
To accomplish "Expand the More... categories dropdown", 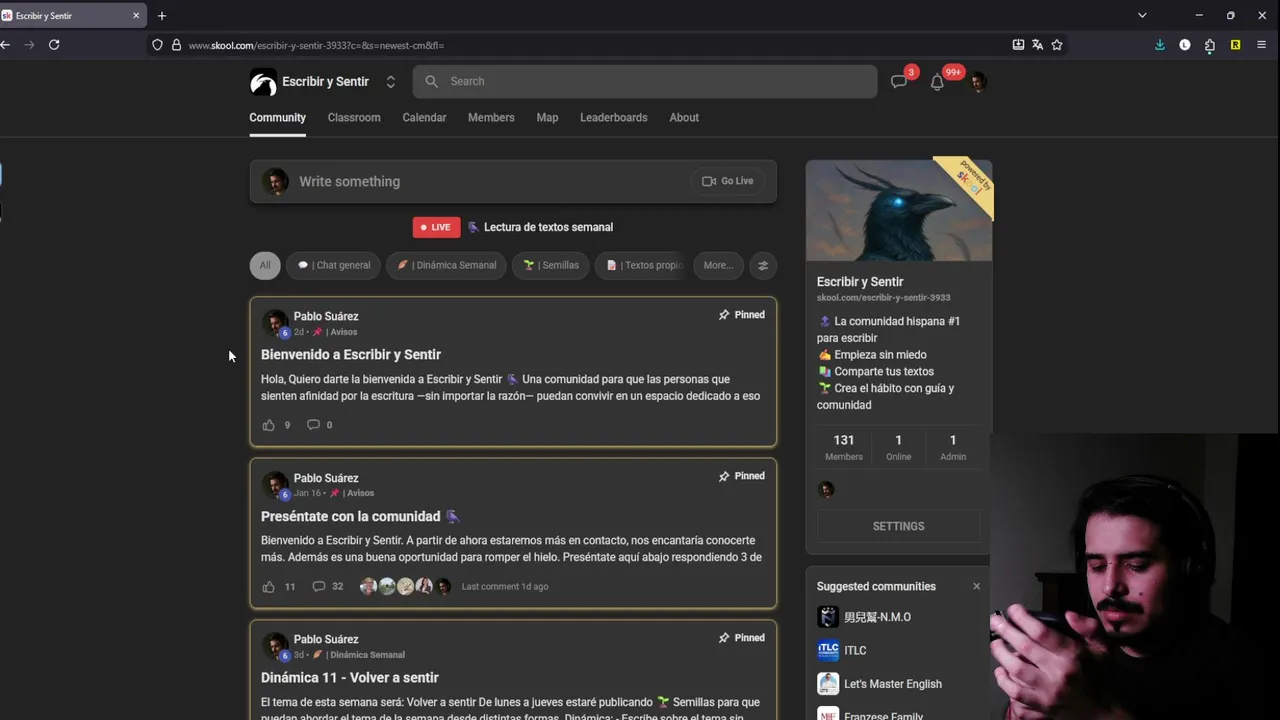I will click(x=718, y=265).
